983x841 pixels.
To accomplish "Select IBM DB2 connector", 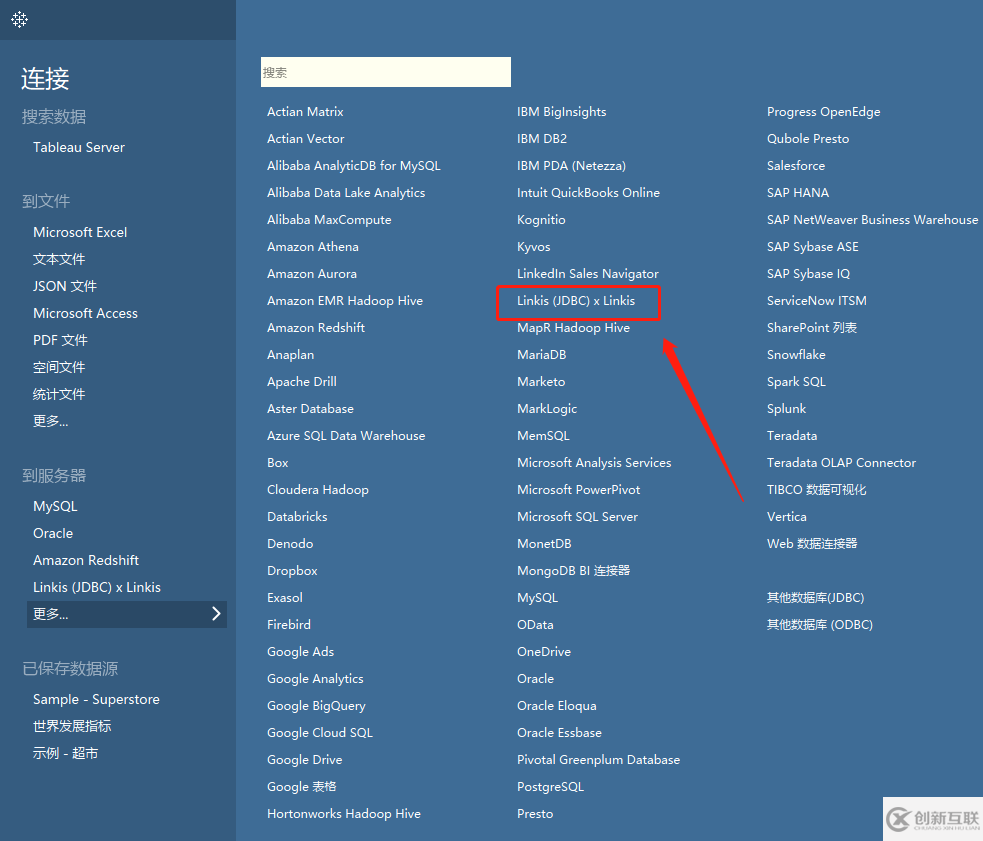I will 542,139.
